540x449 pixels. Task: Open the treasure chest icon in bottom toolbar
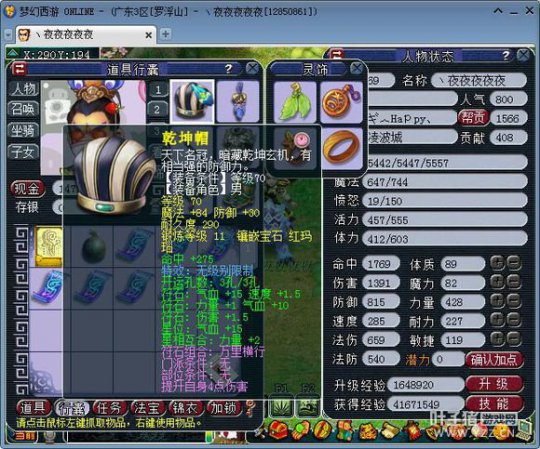(x=279, y=430)
